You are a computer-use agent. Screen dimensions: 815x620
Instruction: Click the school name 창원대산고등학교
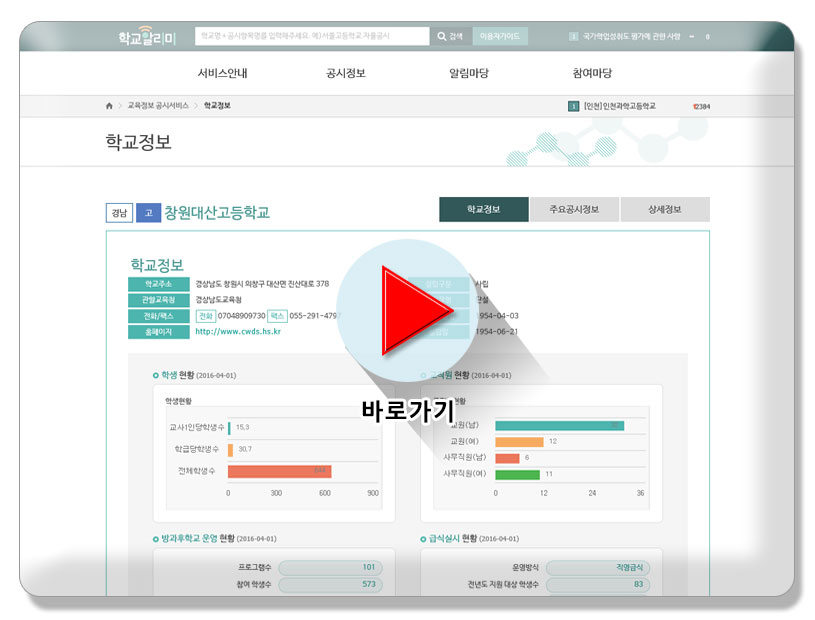pos(217,213)
